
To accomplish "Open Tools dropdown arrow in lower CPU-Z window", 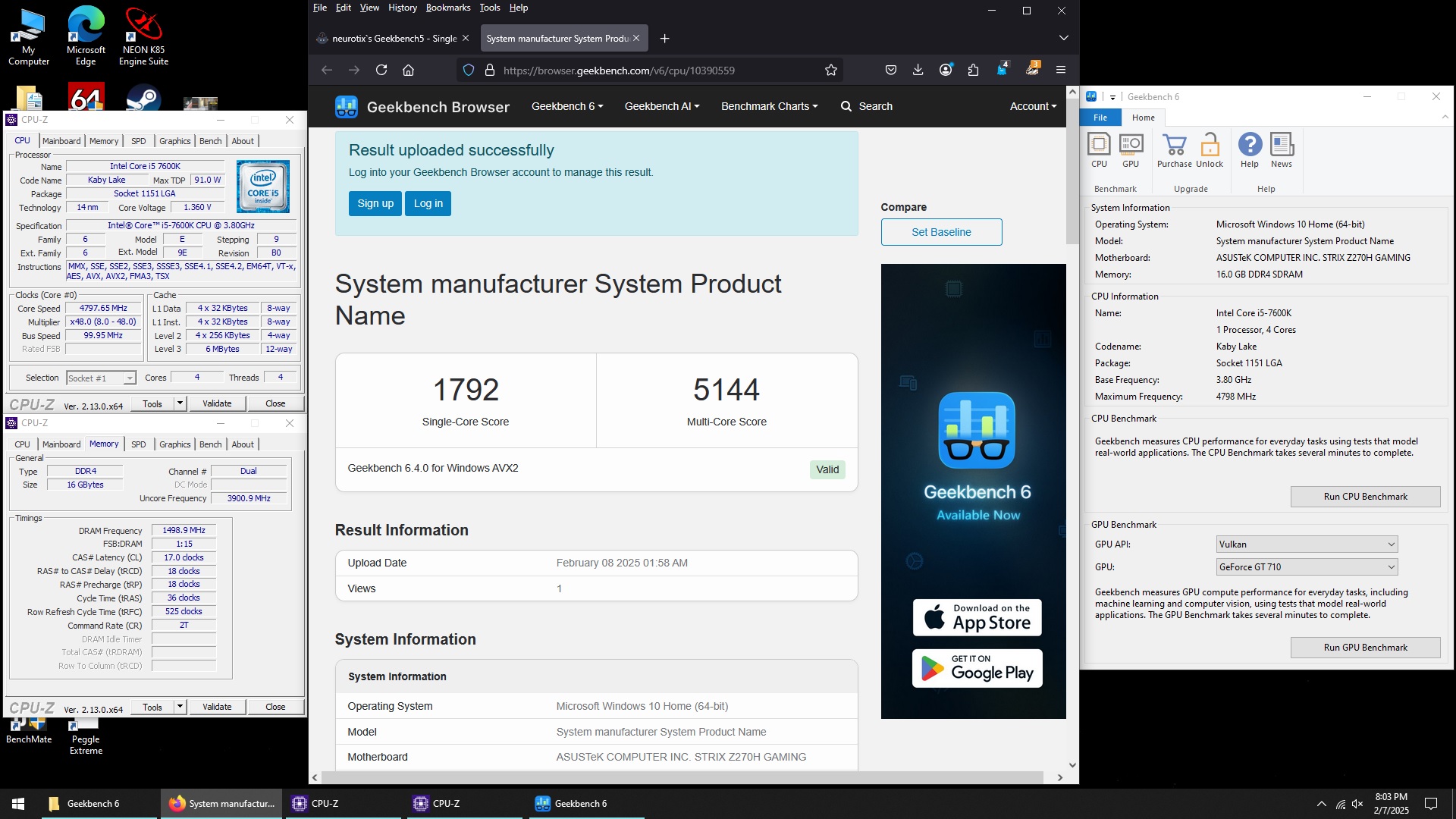I will click(180, 707).
